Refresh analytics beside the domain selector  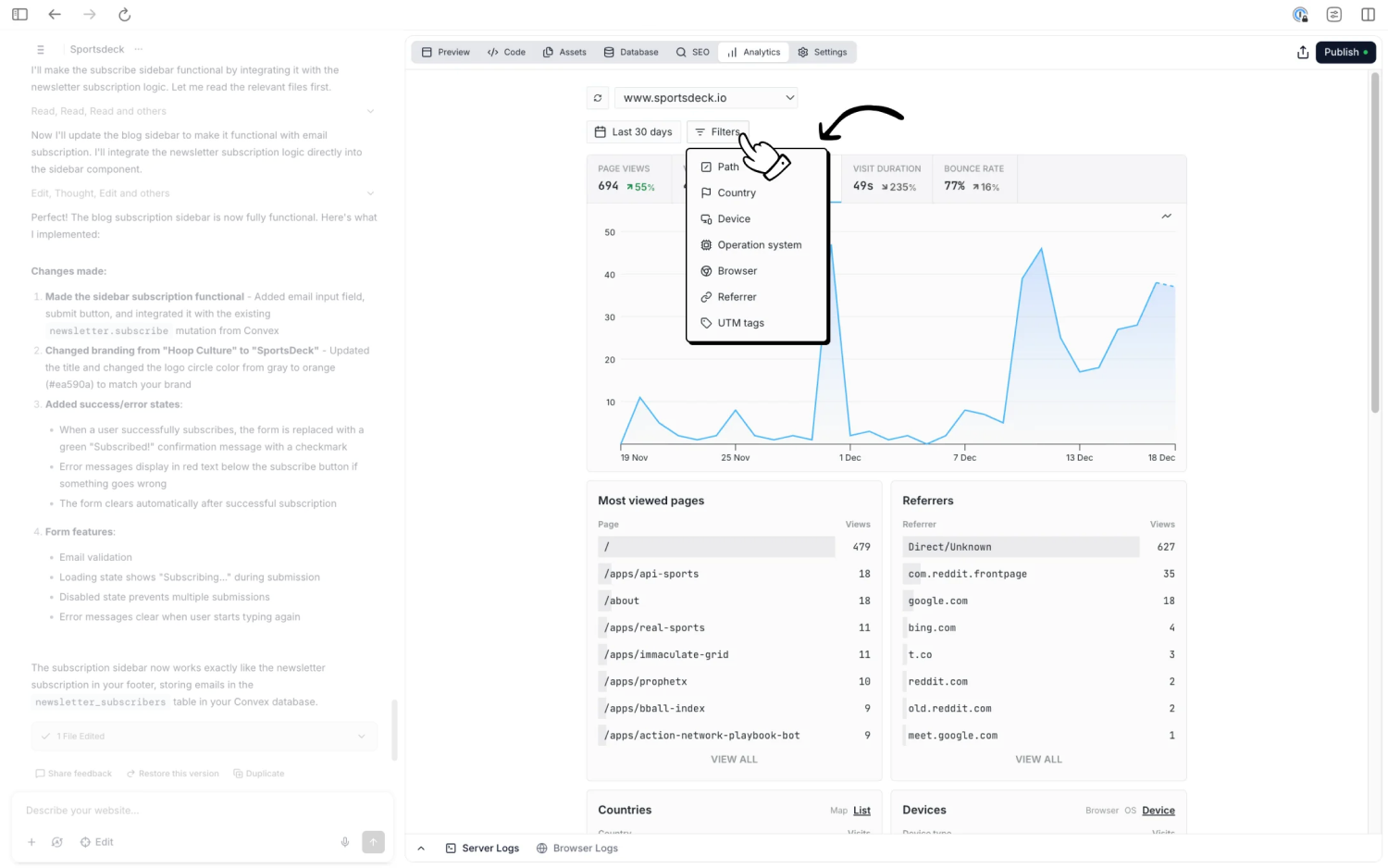598,98
